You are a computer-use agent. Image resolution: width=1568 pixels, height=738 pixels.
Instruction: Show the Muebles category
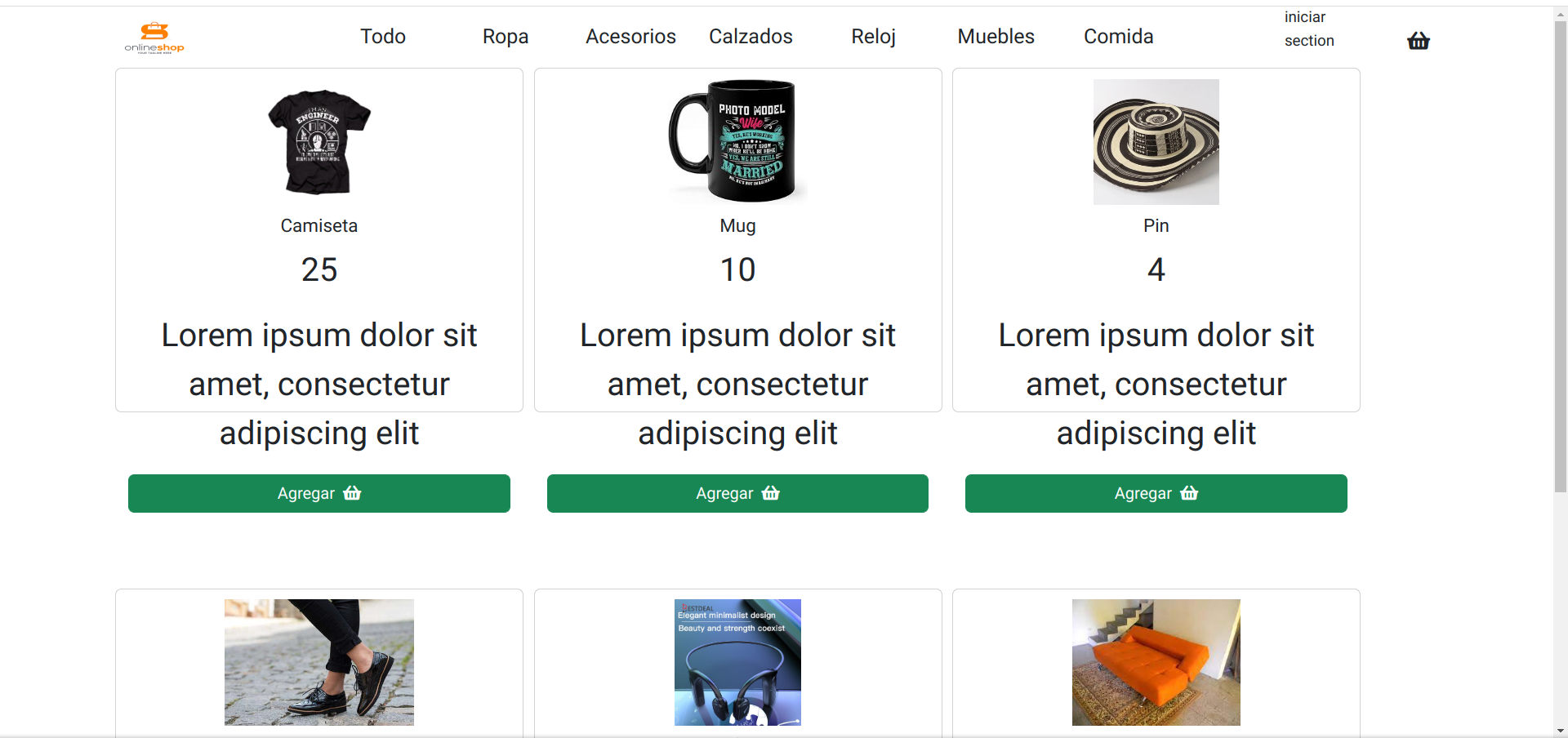pos(996,37)
